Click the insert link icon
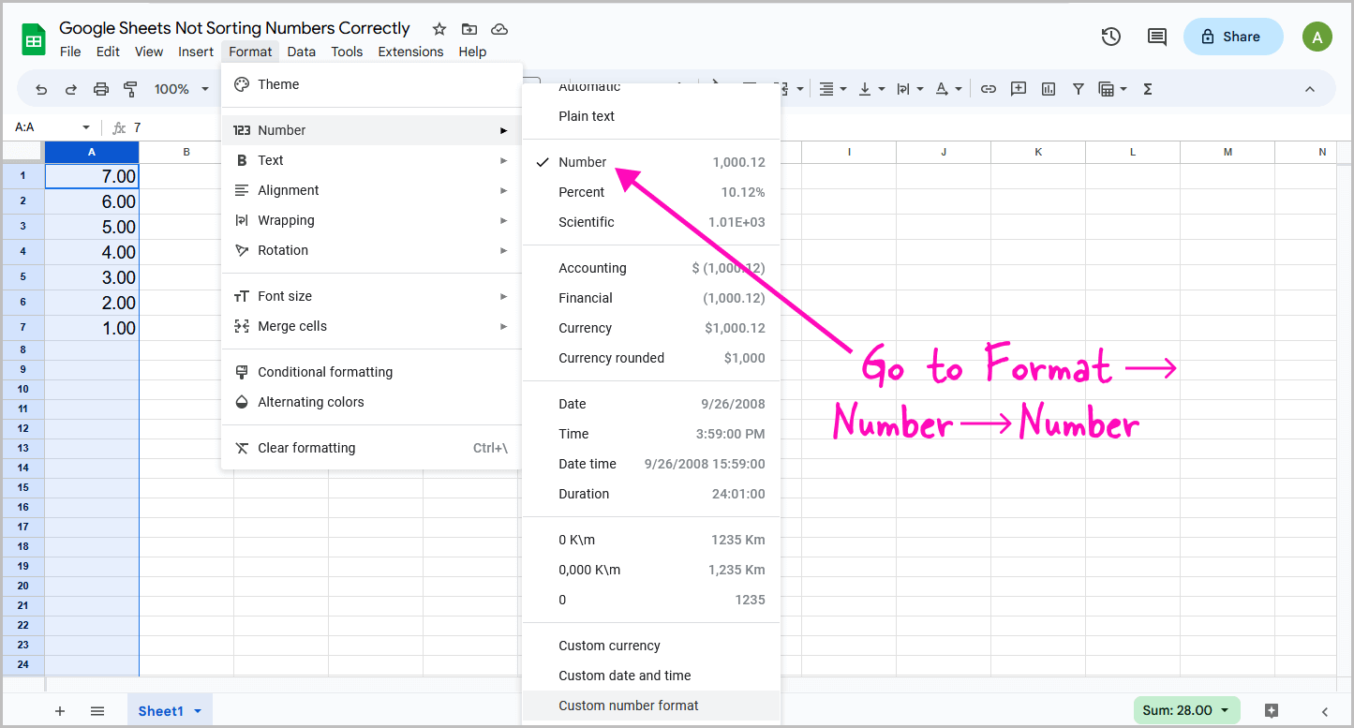 click(988, 89)
